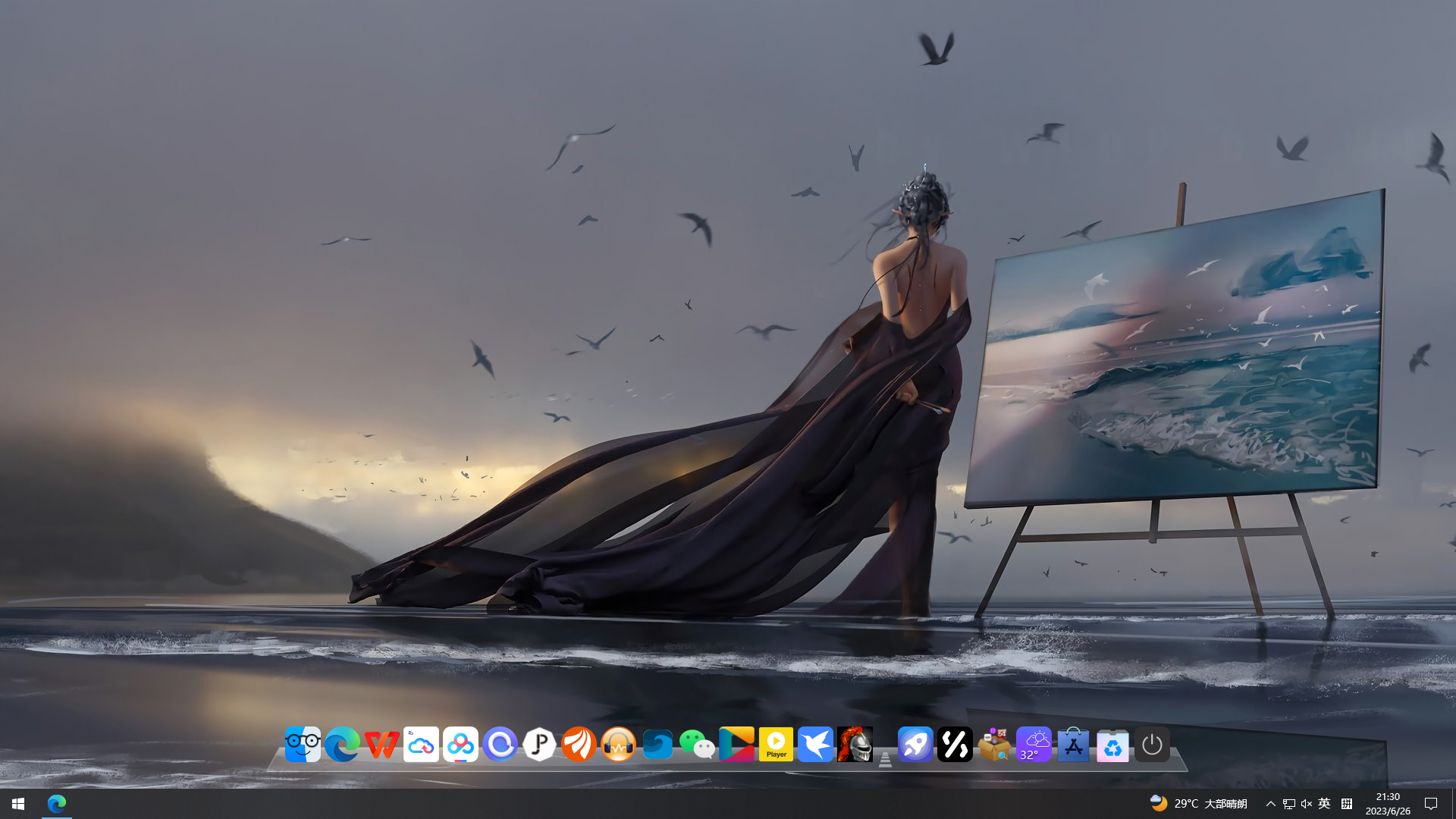1456x819 pixels.
Task: Toggle the 英 input language indicator
Action: coord(1324,804)
